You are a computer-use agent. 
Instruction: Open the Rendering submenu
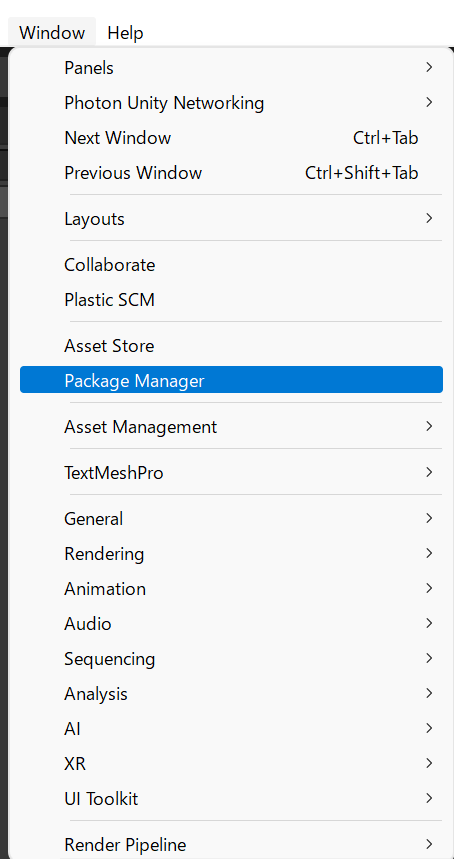231,553
